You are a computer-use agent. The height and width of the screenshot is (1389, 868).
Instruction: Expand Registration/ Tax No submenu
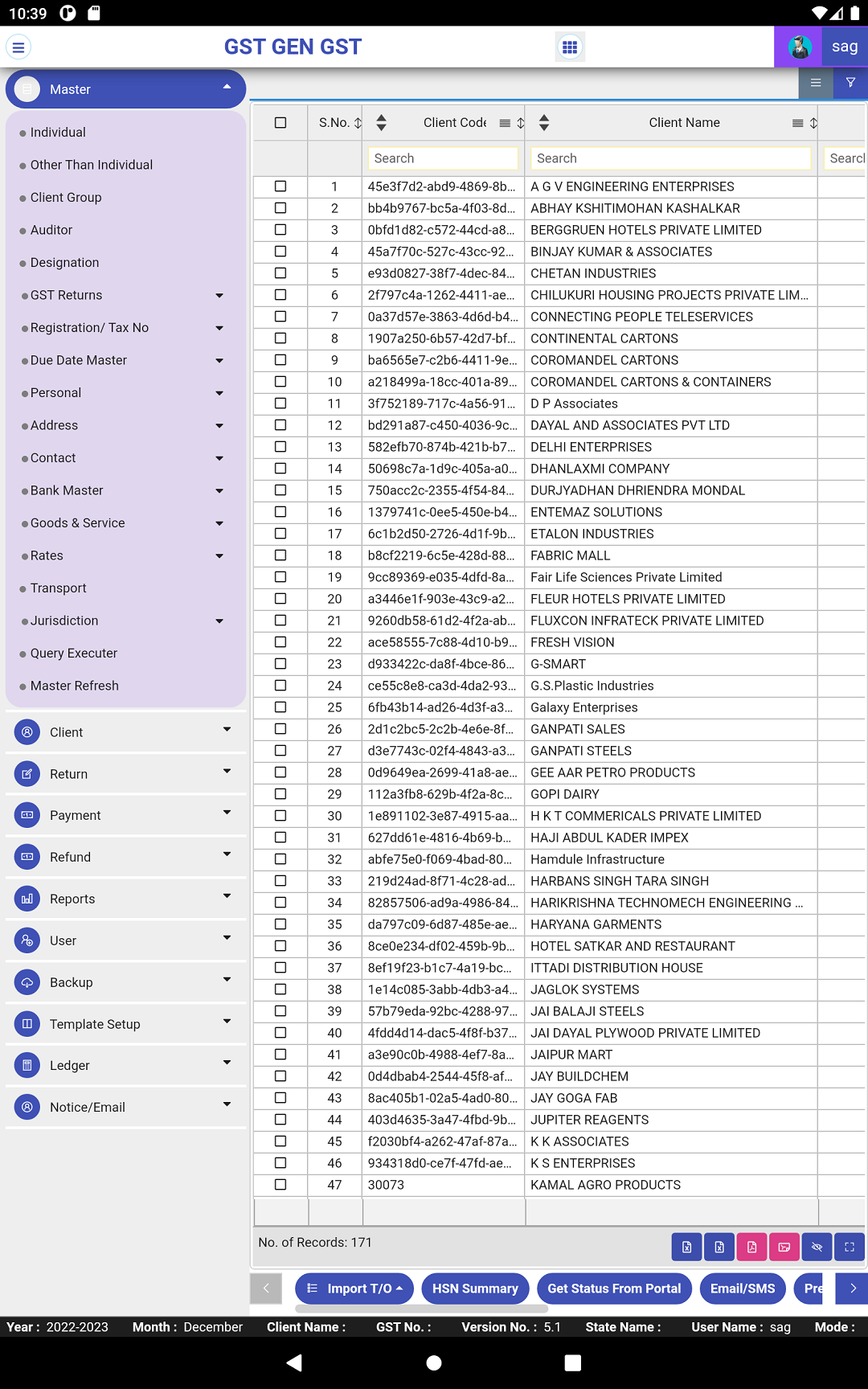click(219, 328)
